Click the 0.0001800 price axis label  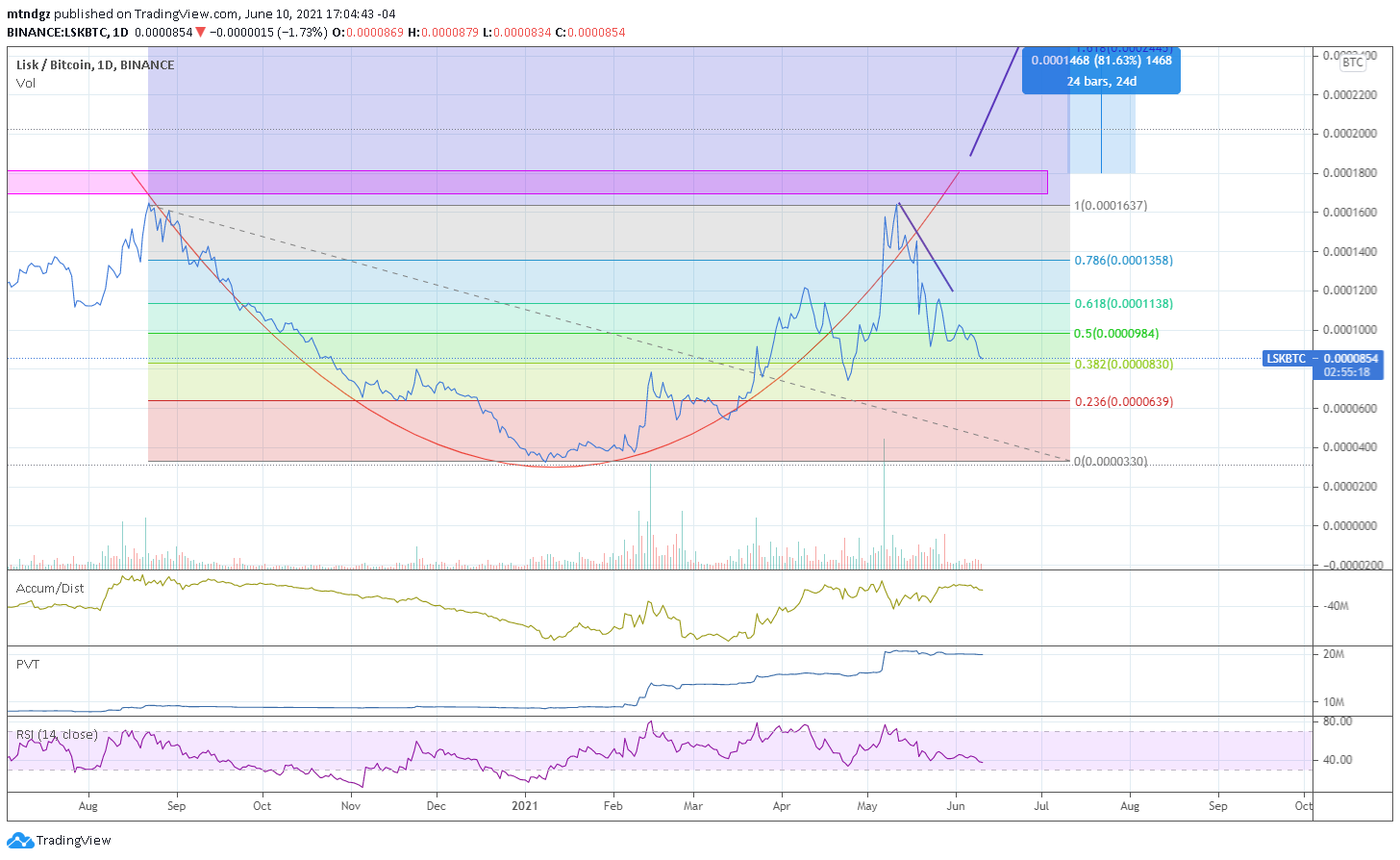coord(1349,173)
